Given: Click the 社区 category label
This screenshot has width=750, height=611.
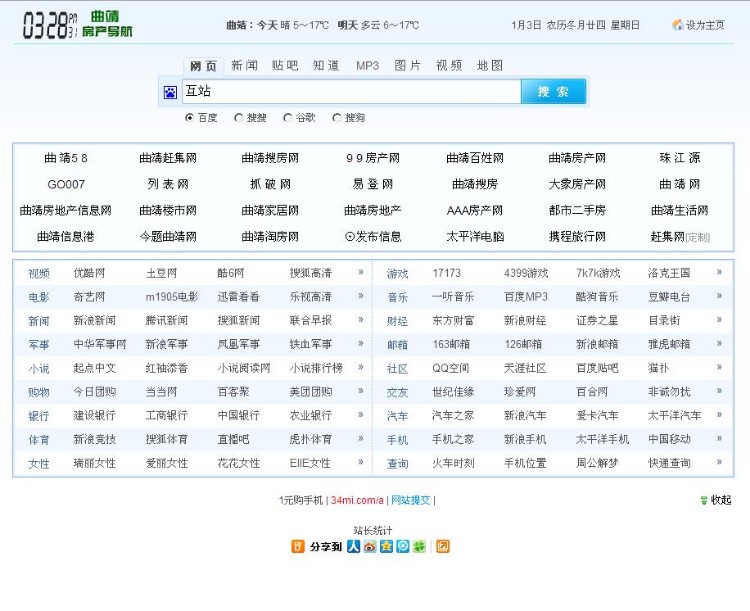Looking at the screenshot, I should tap(397, 368).
